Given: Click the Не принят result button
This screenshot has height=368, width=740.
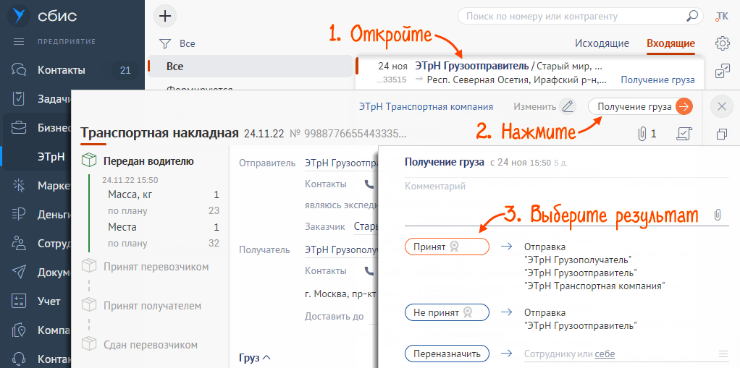Looking at the screenshot, I should (447, 312).
